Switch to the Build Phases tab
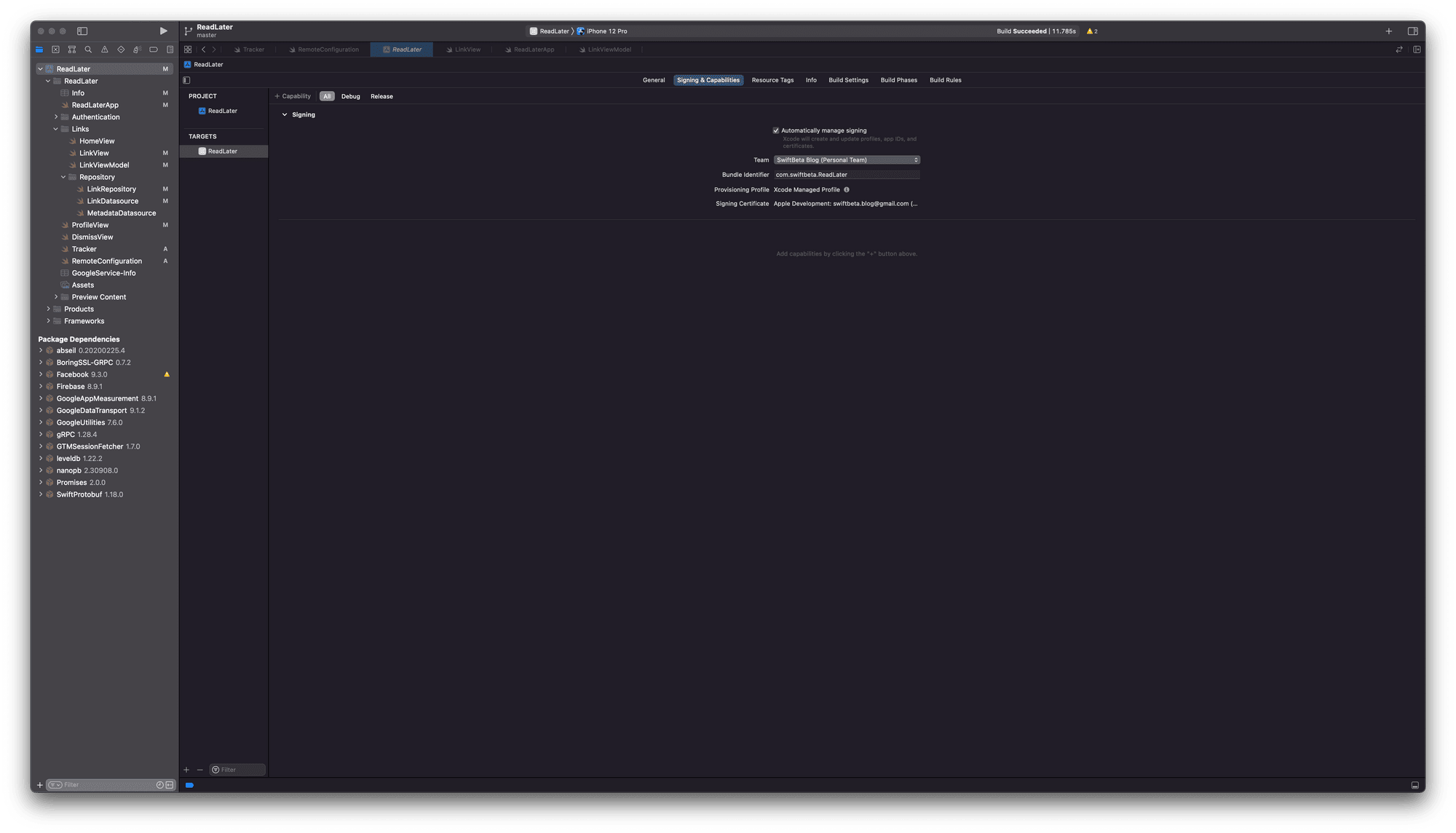 898,80
